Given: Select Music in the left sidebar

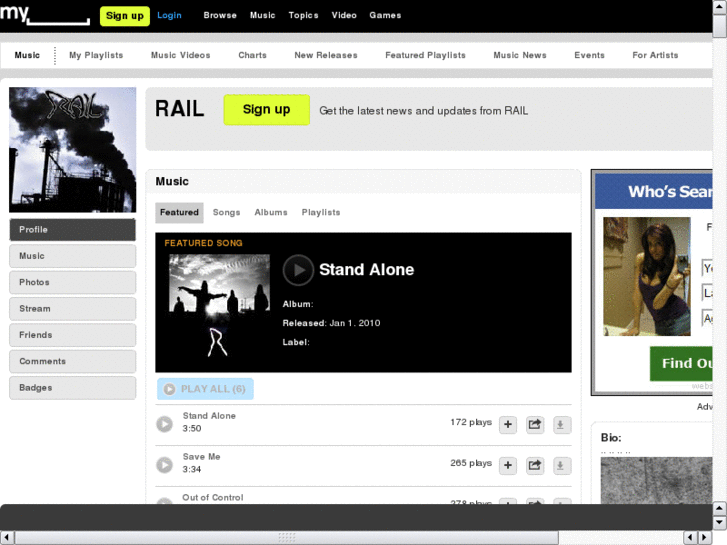Looking at the screenshot, I should (x=72, y=256).
